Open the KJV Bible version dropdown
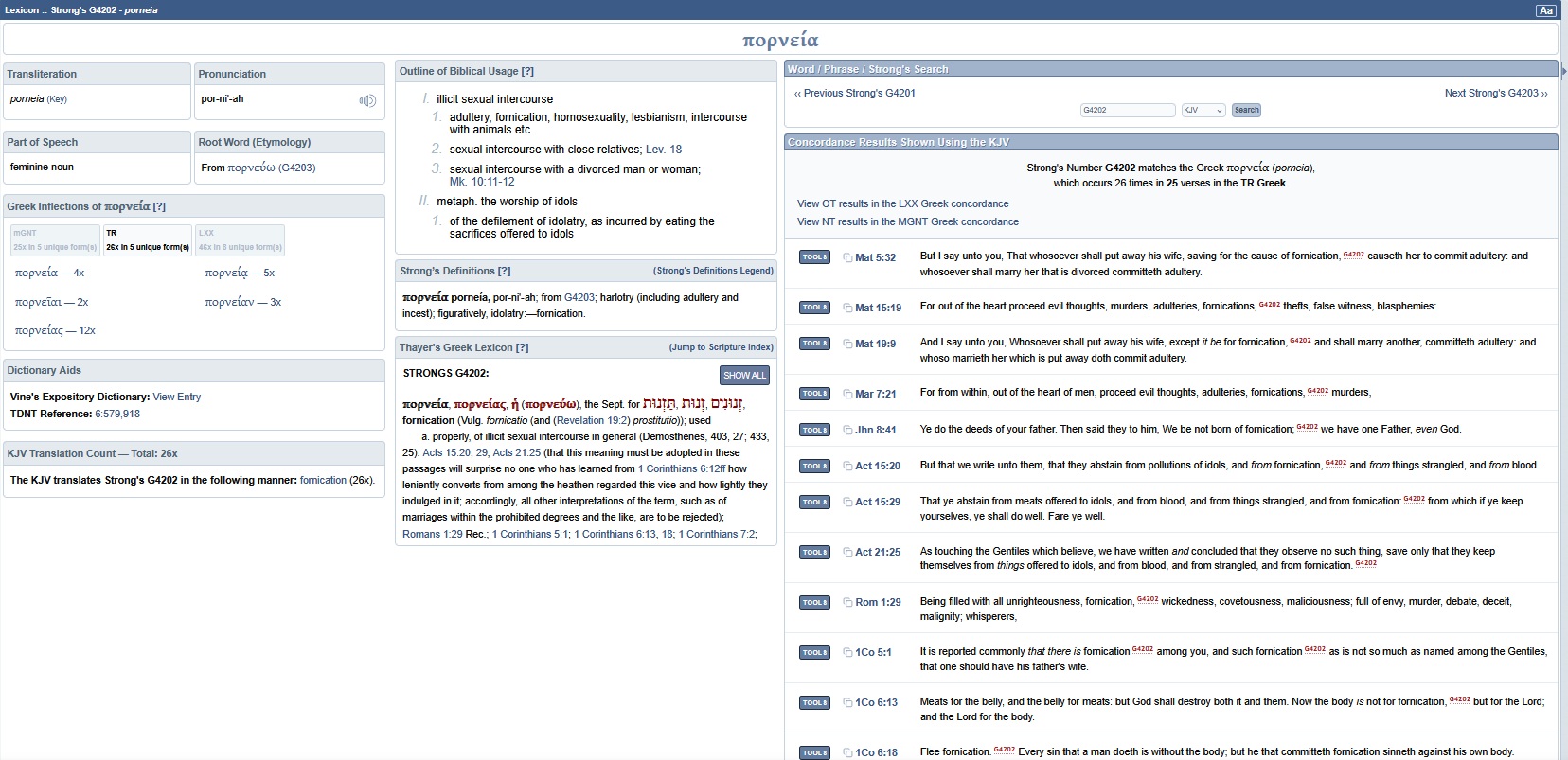Viewport: 1568px width, 760px height. click(x=1203, y=110)
